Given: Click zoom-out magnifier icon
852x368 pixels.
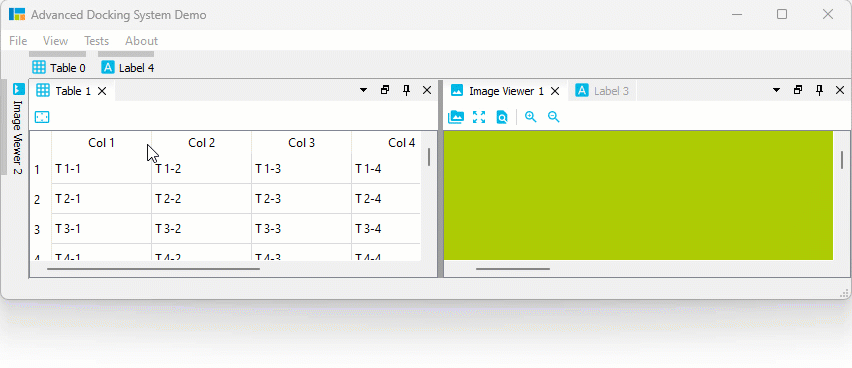Looking at the screenshot, I should pyautogui.click(x=553, y=117).
